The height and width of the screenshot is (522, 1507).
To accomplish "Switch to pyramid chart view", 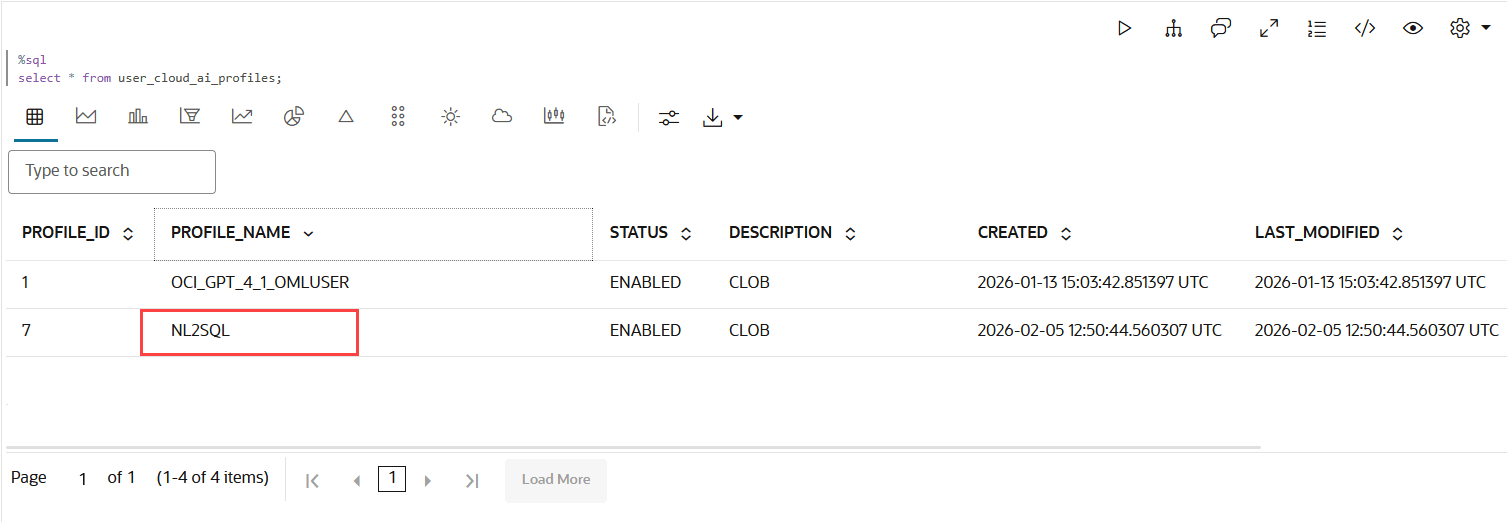I will coord(346,117).
